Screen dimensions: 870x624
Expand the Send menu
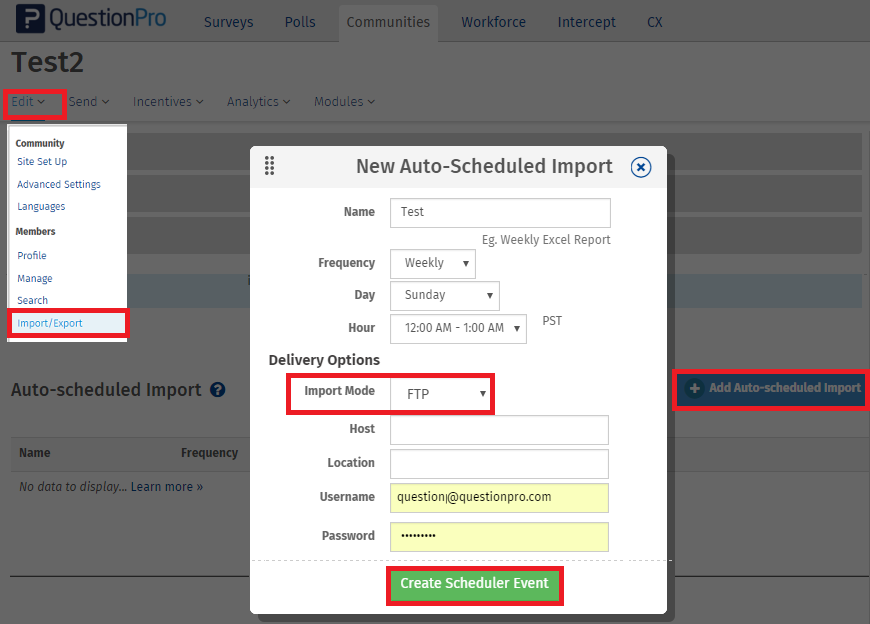pos(88,101)
